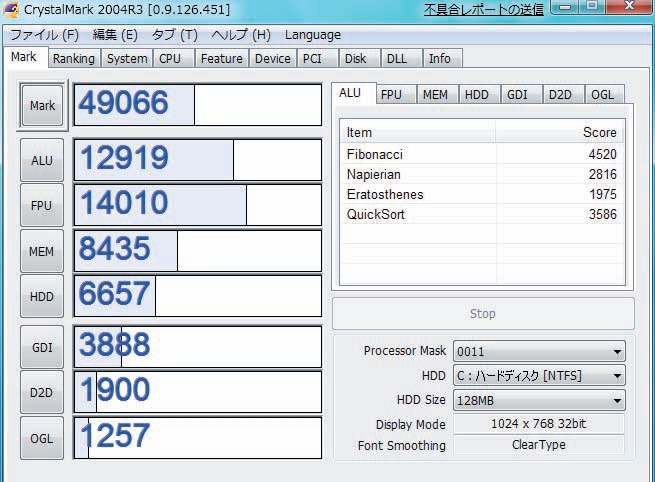Switch to the Device tab
The image size is (655, 482).
tap(272, 58)
